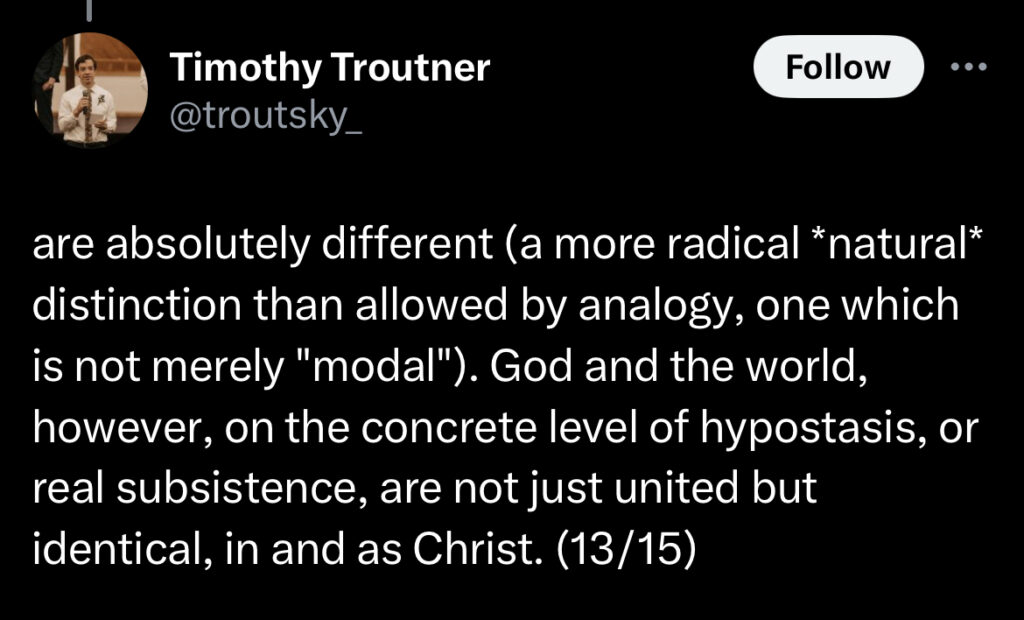Open the three-dot more options menu
Image resolution: width=1024 pixels, height=620 pixels.
(967, 67)
